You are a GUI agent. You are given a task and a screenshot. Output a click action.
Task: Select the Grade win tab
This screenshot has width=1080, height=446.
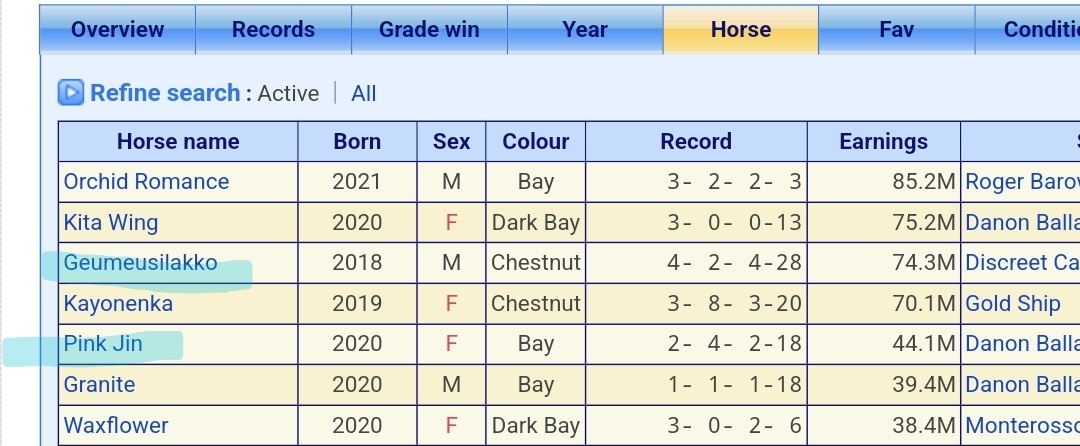tap(429, 30)
